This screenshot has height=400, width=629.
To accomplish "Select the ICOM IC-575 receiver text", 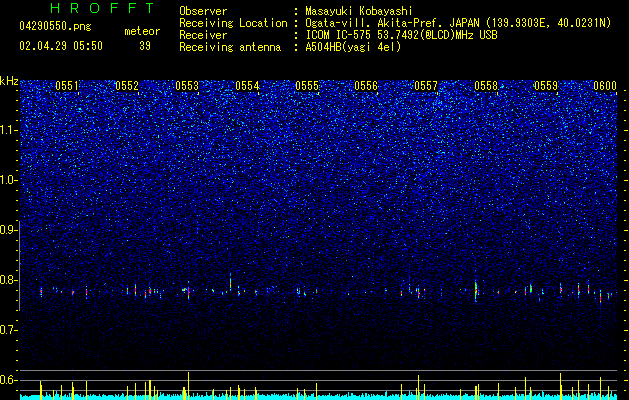I will 401,35.
